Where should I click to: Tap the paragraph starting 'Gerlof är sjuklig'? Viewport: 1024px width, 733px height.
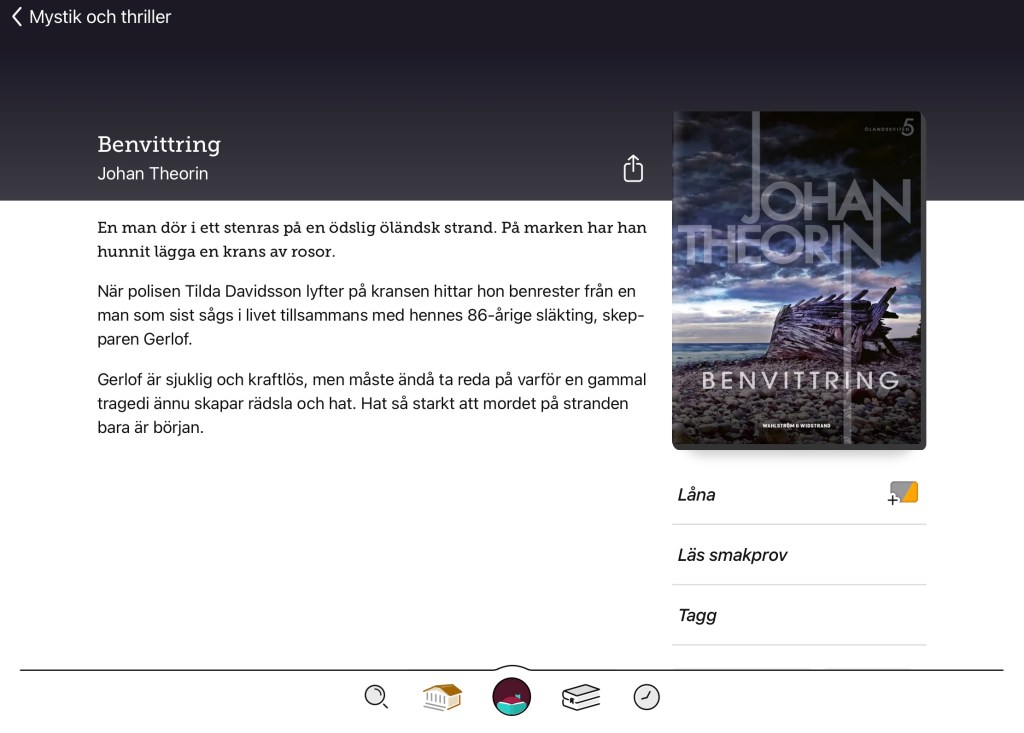(371, 403)
